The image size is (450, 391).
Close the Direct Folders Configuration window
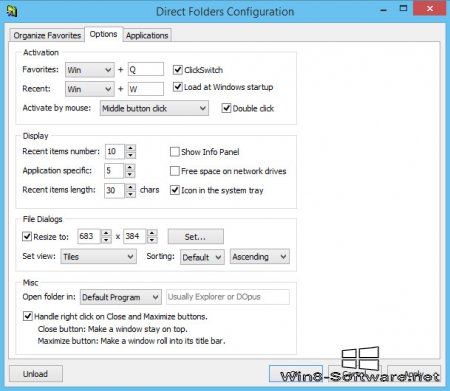pyautogui.click(x=430, y=8)
